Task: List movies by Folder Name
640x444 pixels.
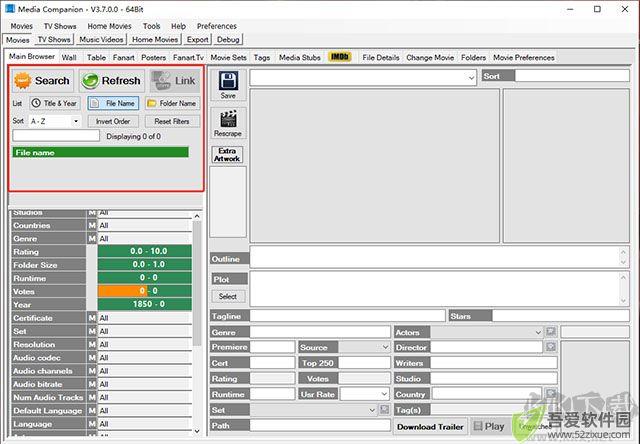Action: coord(172,103)
